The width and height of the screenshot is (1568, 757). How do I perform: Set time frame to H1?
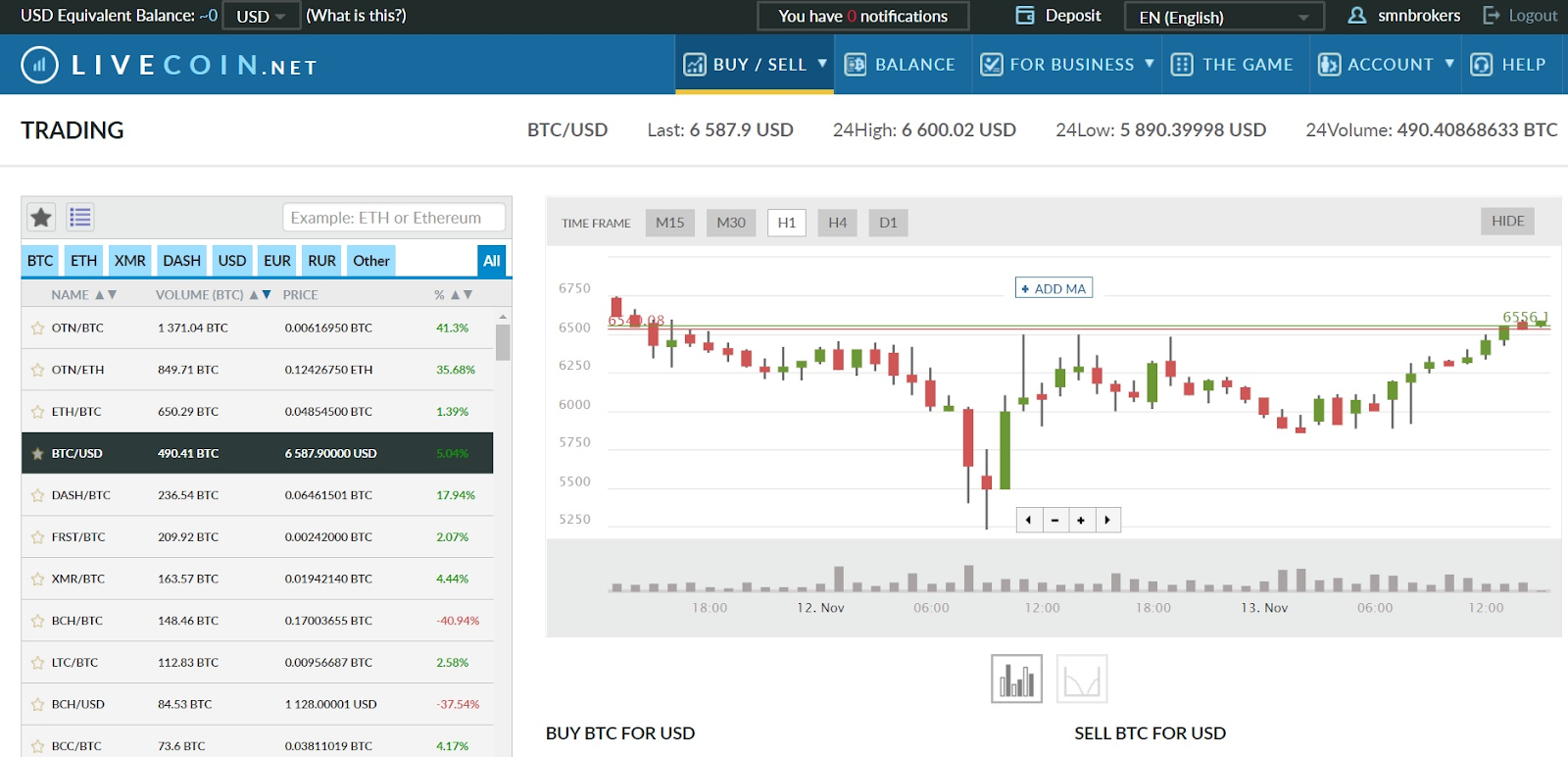pyautogui.click(x=787, y=223)
